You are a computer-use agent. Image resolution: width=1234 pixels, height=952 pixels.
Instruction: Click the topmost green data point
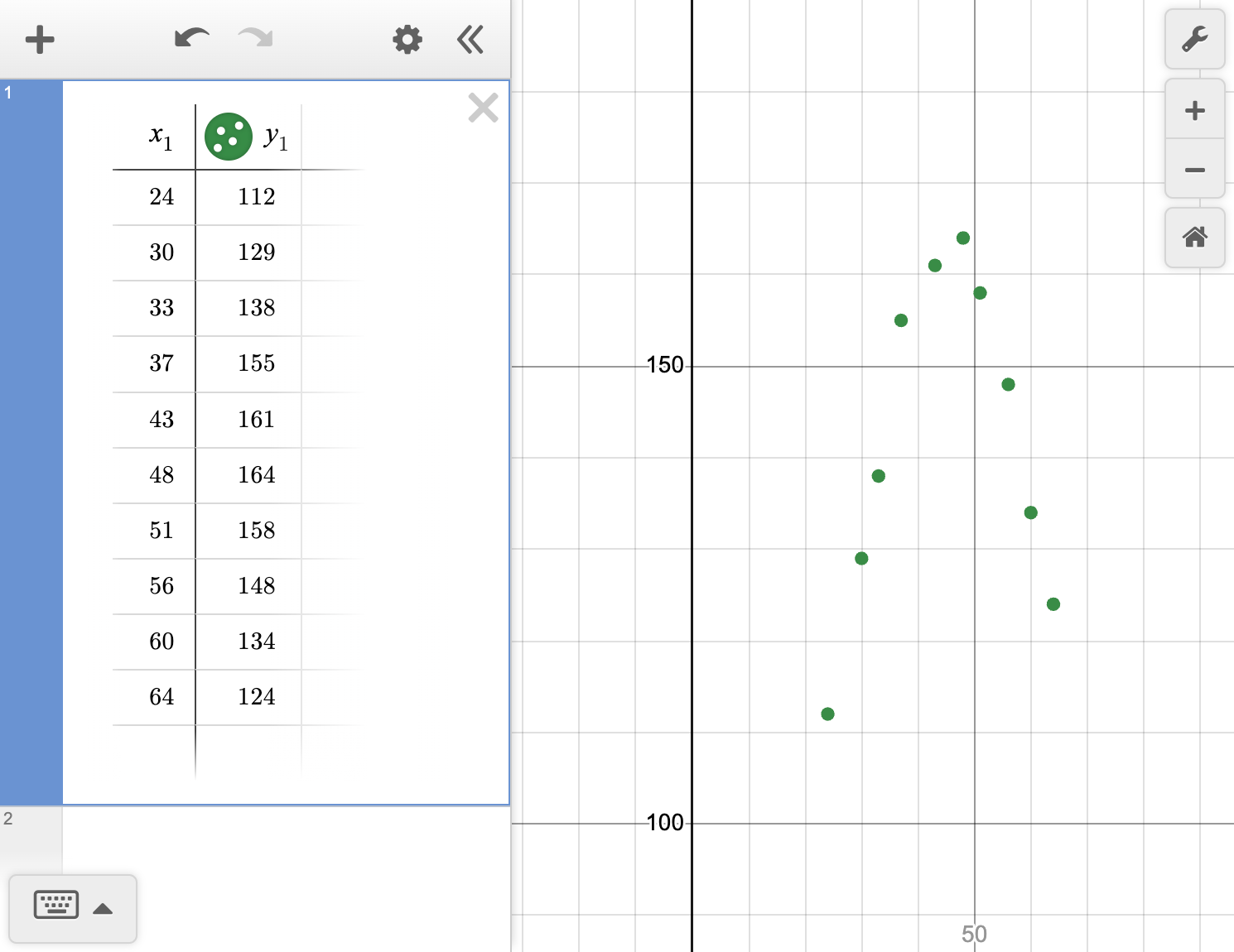tap(962, 238)
